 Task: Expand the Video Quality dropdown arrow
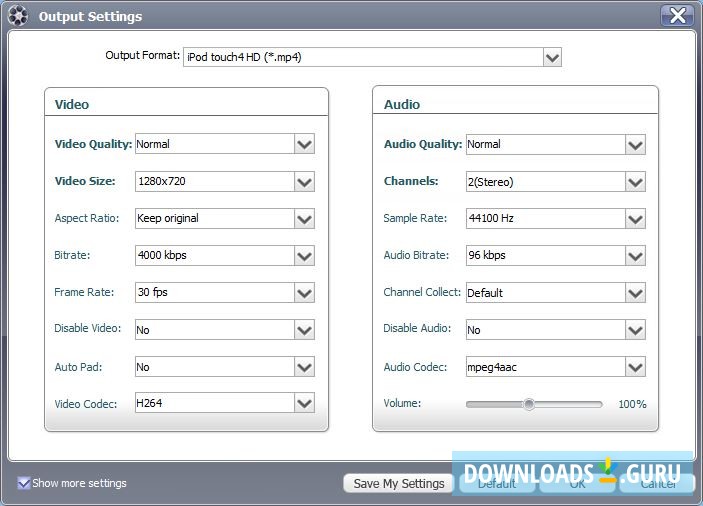click(x=304, y=144)
